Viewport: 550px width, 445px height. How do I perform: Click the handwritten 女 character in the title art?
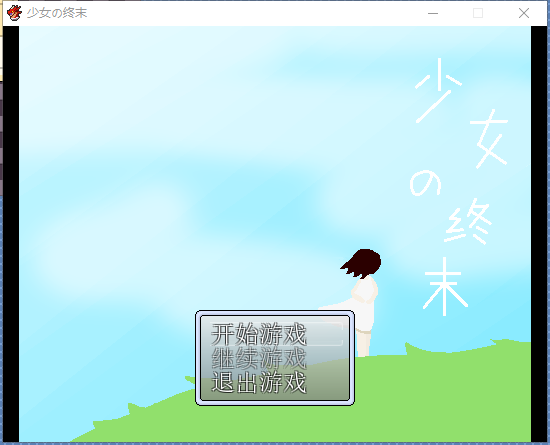[x=489, y=138]
